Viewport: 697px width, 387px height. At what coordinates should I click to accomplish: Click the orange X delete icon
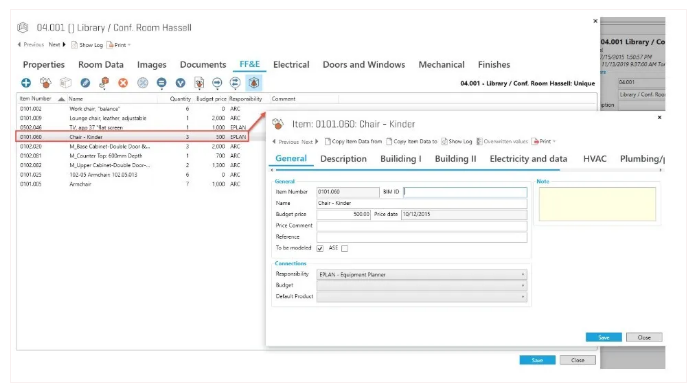[x=123, y=83]
